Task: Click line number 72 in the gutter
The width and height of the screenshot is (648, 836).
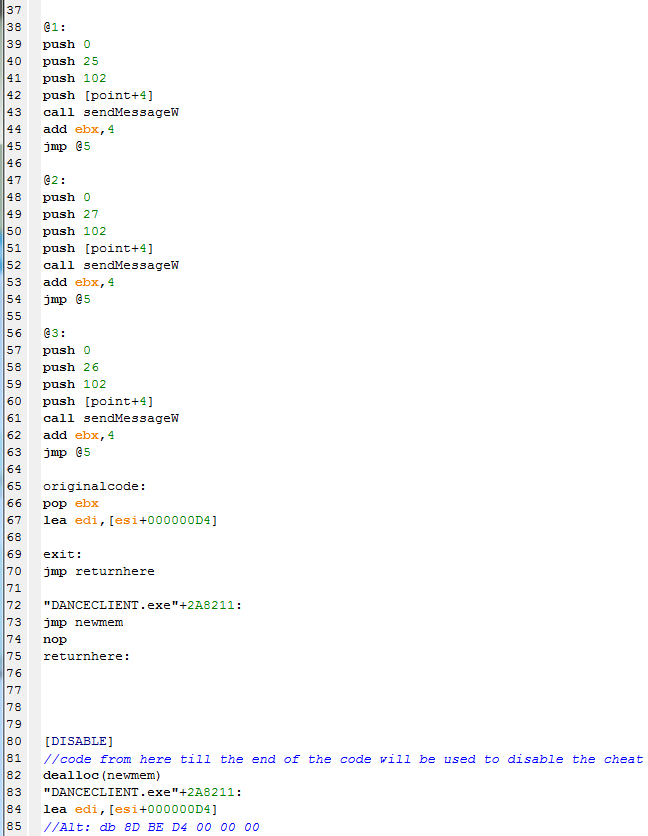Action: click(x=13, y=605)
